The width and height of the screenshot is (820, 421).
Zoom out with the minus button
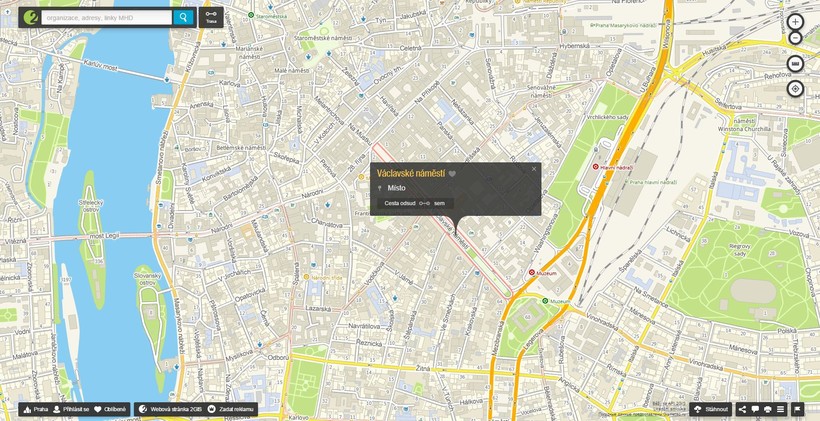(795, 39)
